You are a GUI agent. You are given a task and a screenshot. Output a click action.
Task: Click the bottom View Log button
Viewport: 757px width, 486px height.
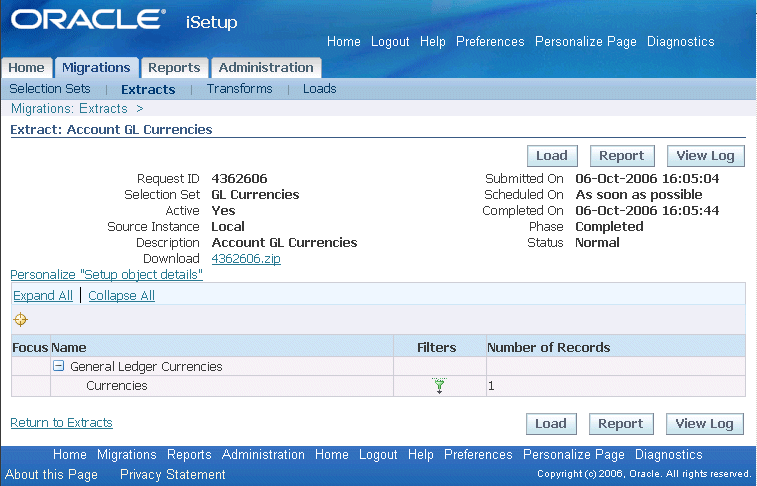click(705, 424)
